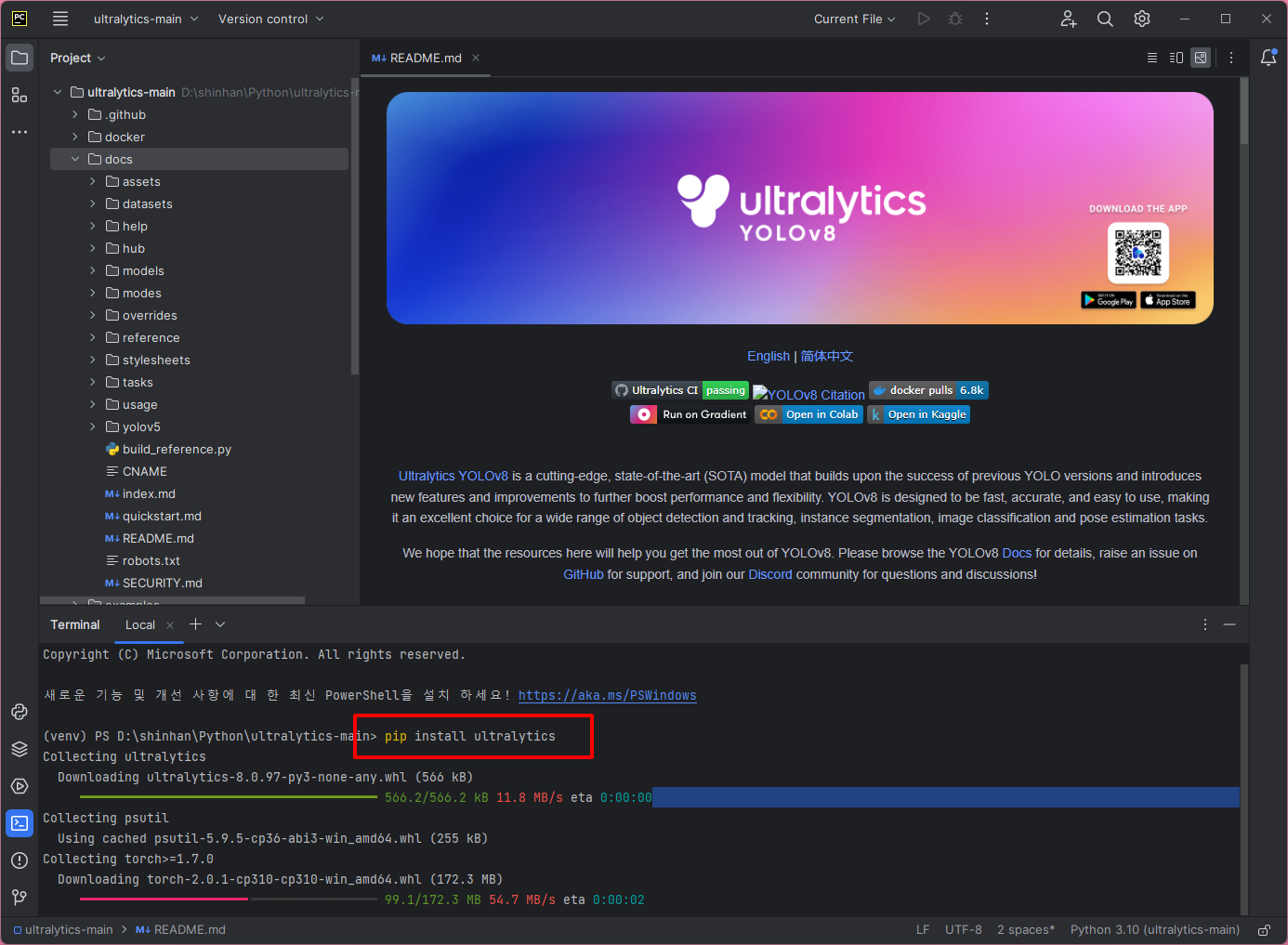The width and height of the screenshot is (1288, 945).
Task: Open terminal shell type dropdown arrow
Action: (220, 624)
